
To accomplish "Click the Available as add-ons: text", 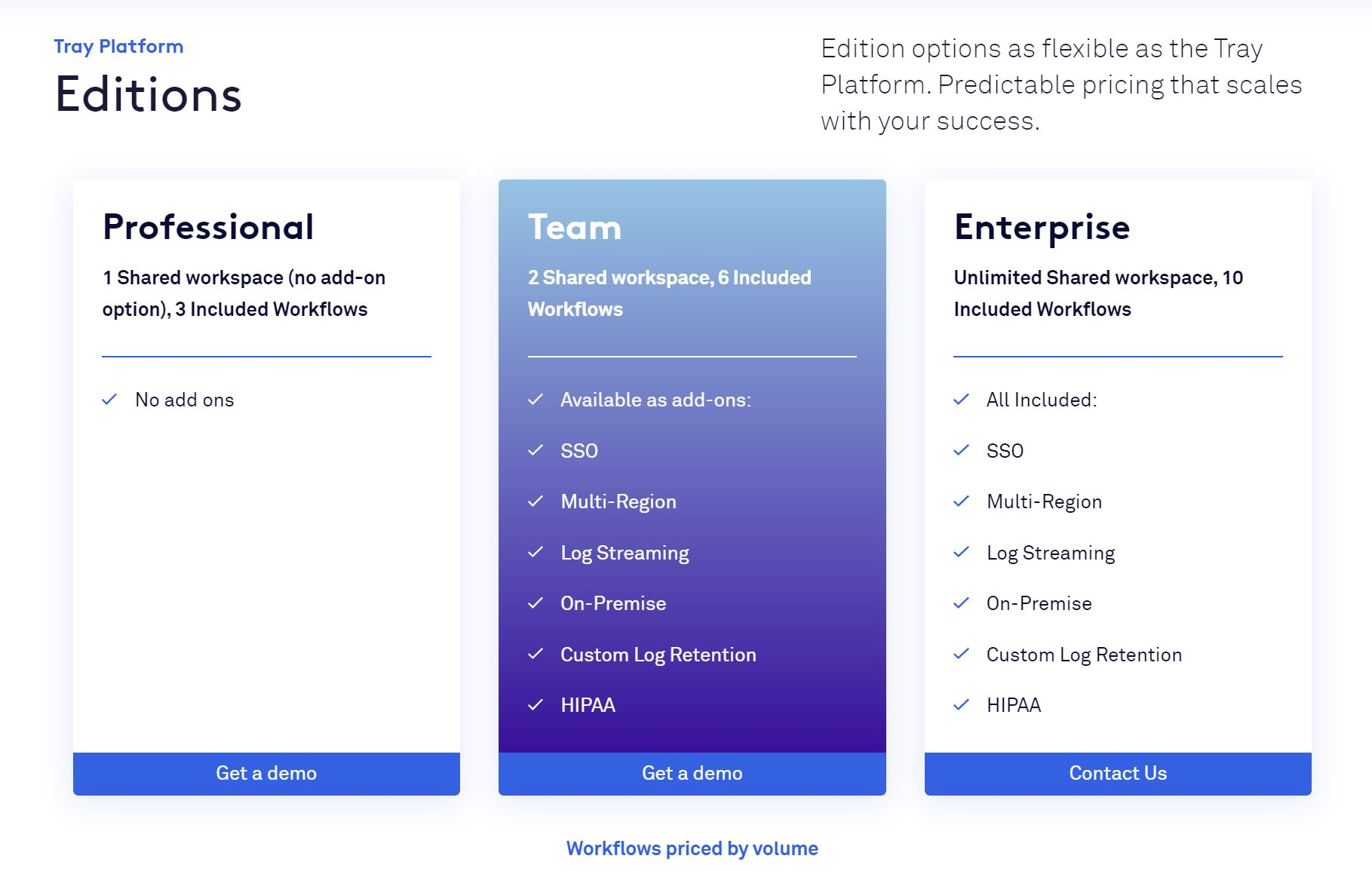I will 655,400.
